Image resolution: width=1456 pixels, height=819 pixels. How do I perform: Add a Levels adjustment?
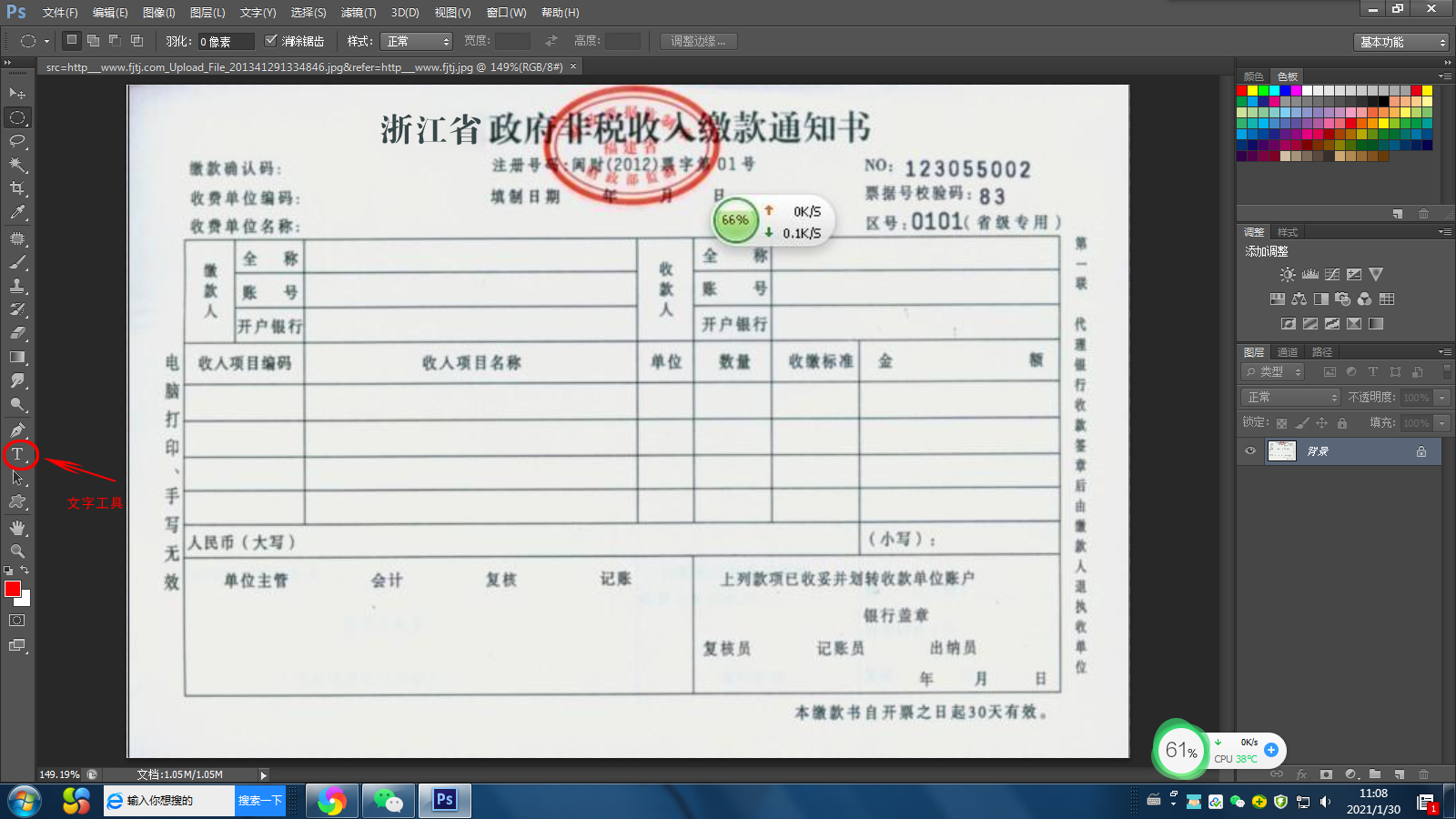pyautogui.click(x=1309, y=274)
